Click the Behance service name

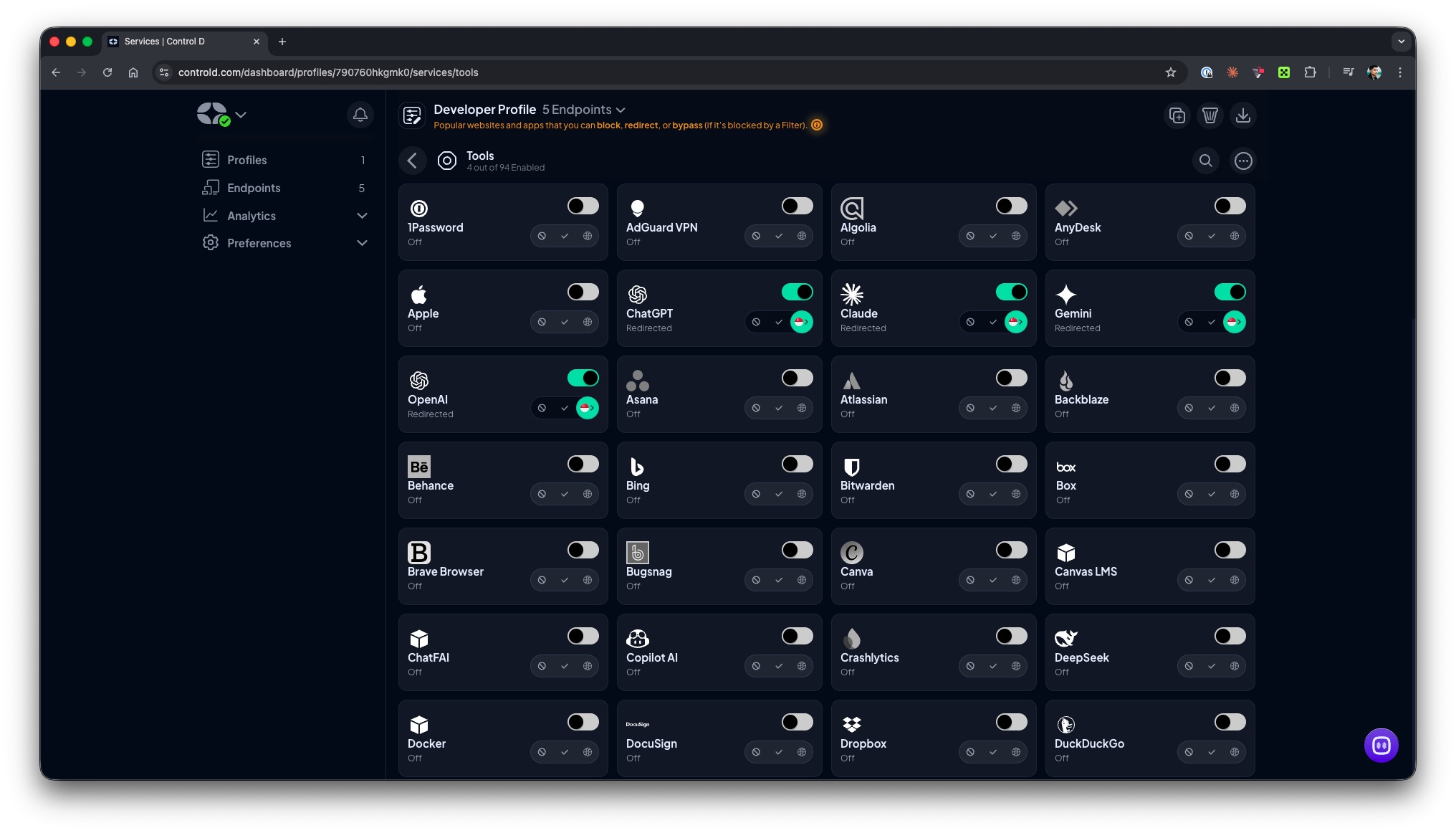(x=431, y=486)
